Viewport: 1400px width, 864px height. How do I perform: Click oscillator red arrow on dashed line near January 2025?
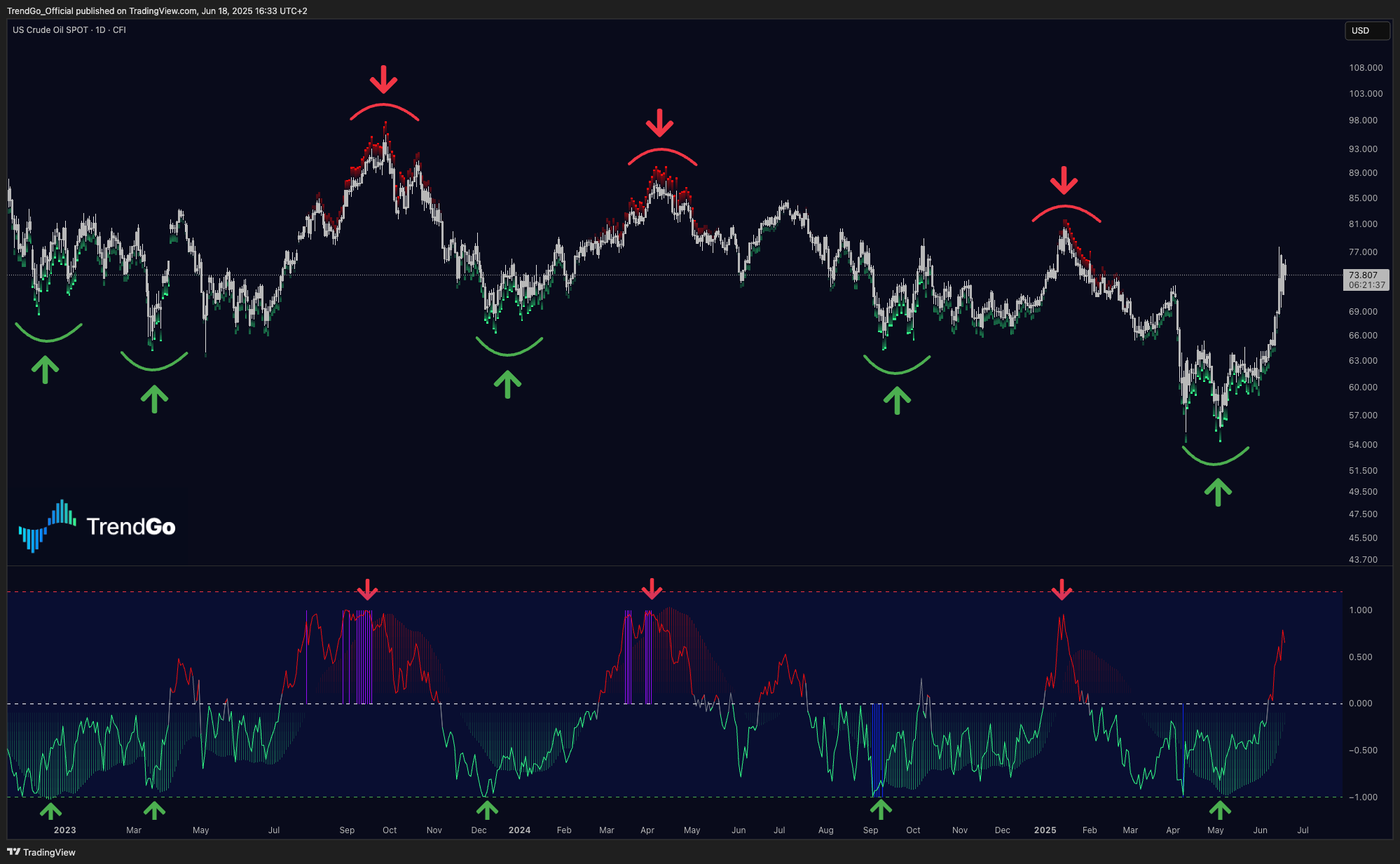pyautogui.click(x=1062, y=589)
